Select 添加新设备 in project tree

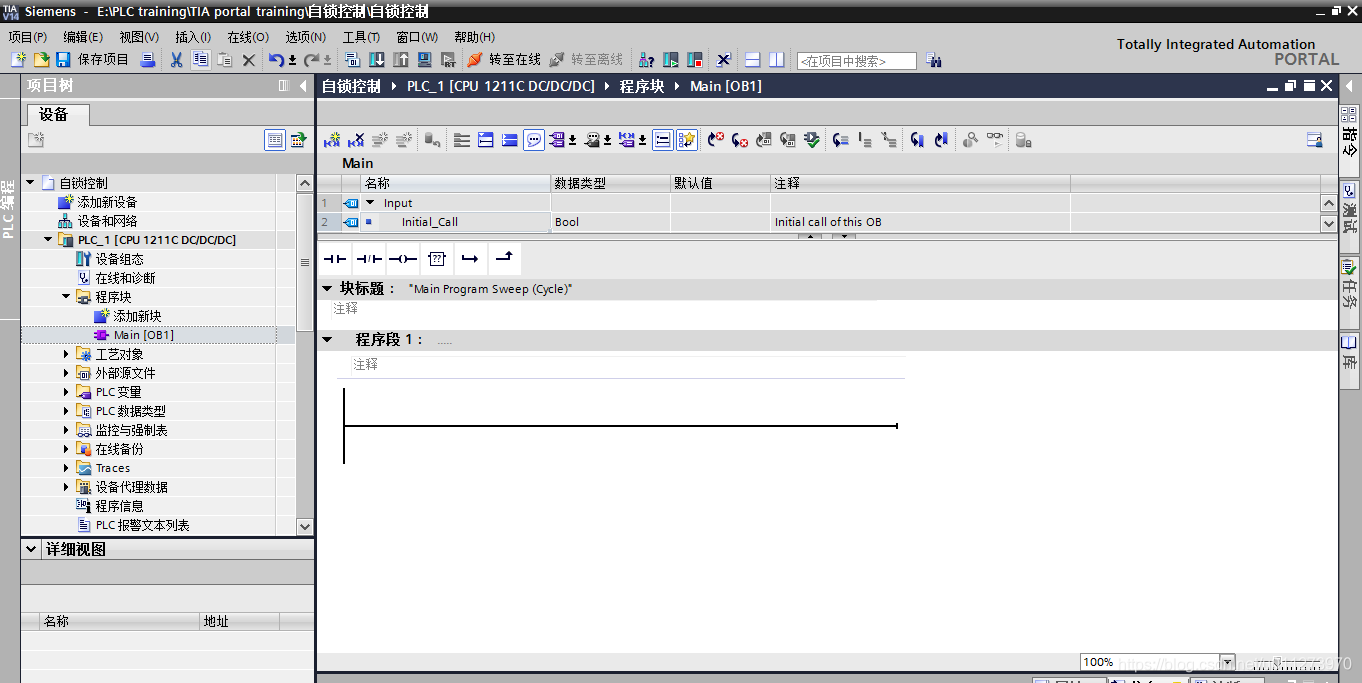97,202
